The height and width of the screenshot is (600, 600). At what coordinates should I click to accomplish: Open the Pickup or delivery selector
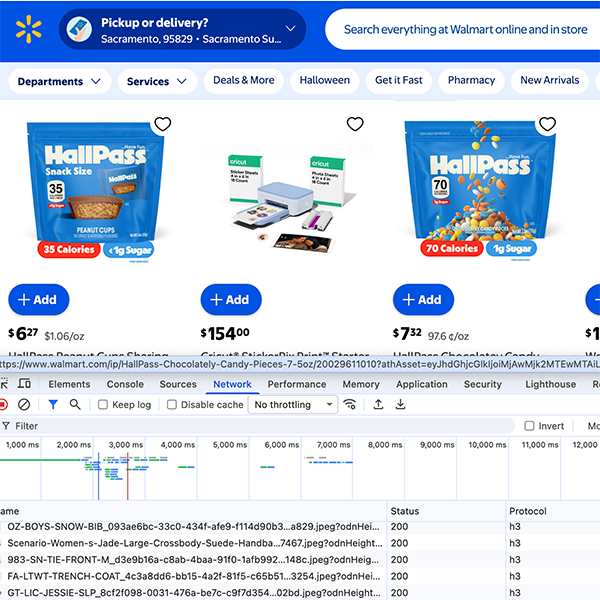tap(183, 29)
